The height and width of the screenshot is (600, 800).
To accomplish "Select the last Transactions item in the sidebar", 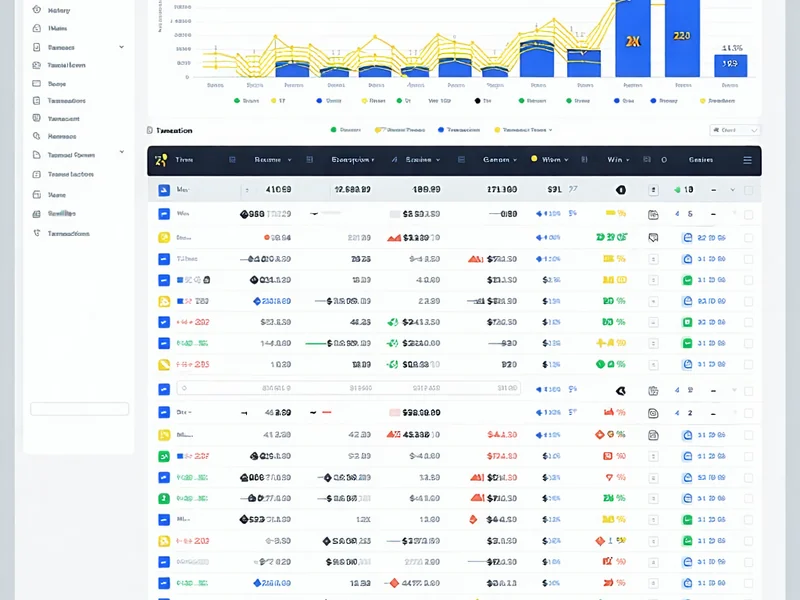I will tap(68, 234).
